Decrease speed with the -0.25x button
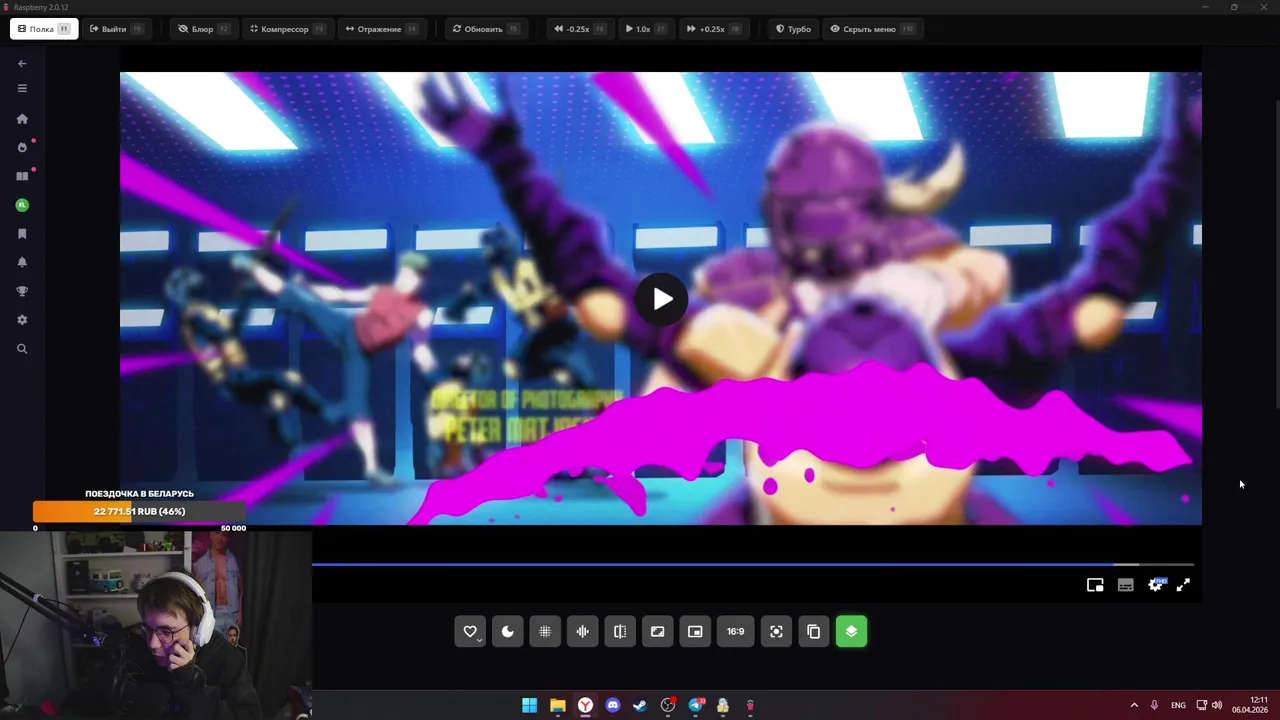This screenshot has height=720, width=1280. tap(580, 29)
